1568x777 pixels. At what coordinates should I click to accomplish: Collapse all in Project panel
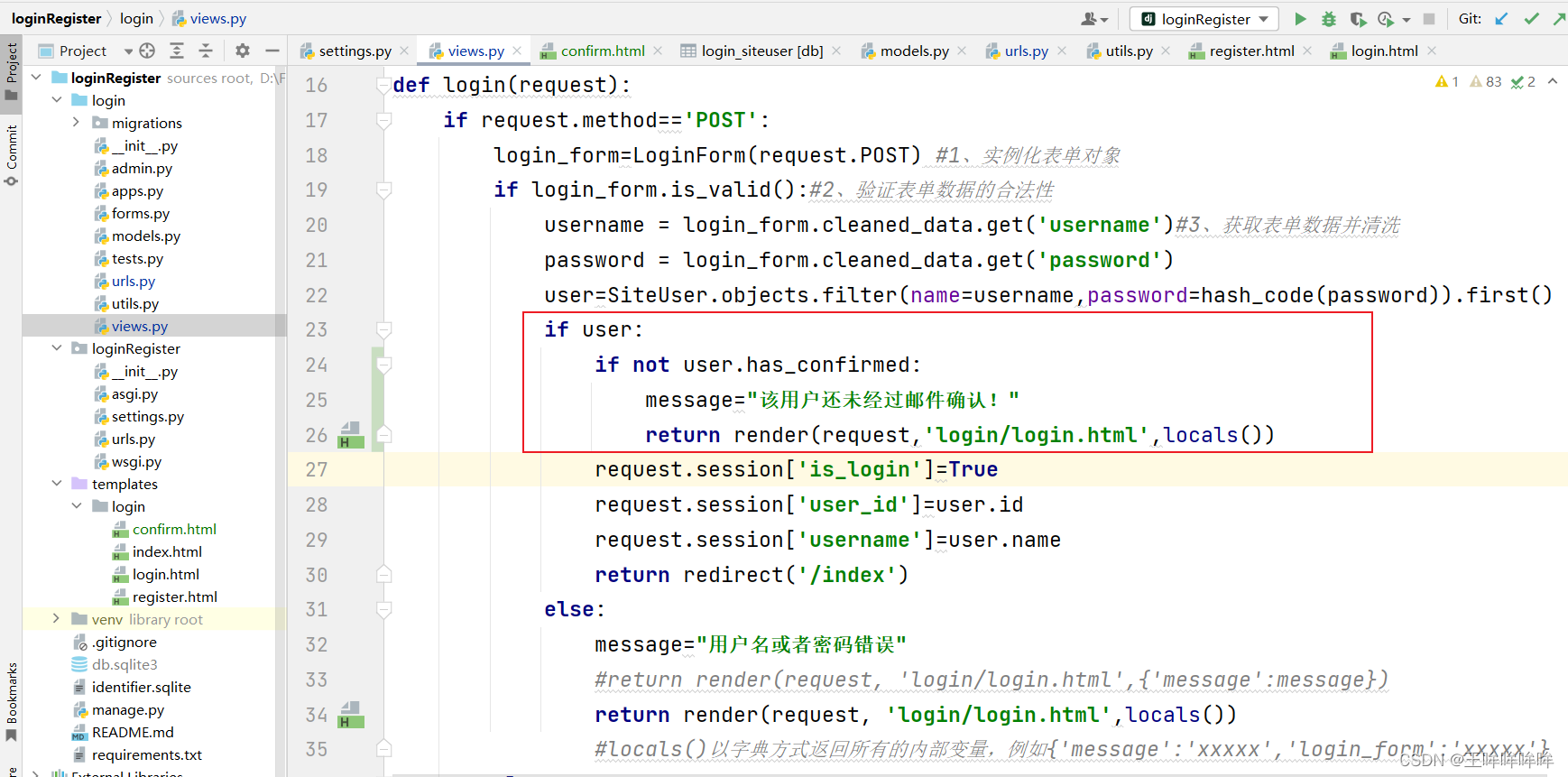click(x=206, y=51)
